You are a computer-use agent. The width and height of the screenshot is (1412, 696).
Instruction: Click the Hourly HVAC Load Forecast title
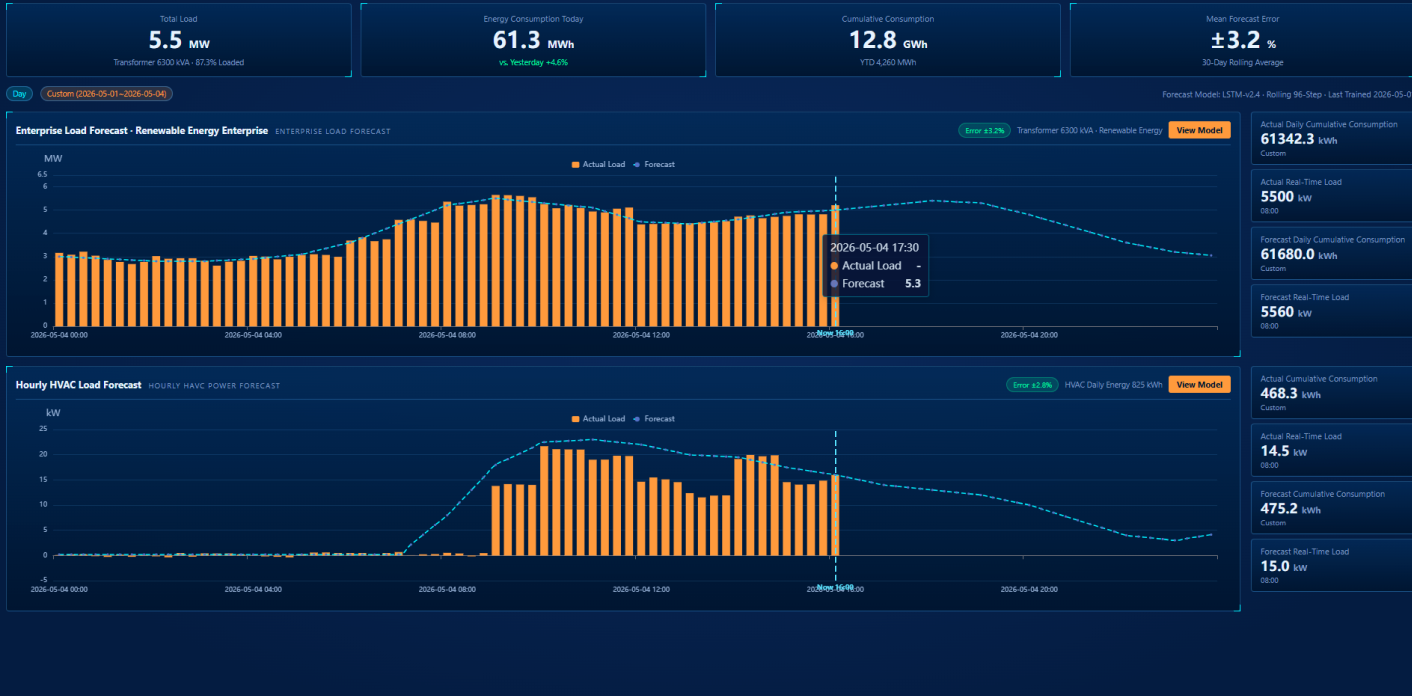tap(79, 385)
